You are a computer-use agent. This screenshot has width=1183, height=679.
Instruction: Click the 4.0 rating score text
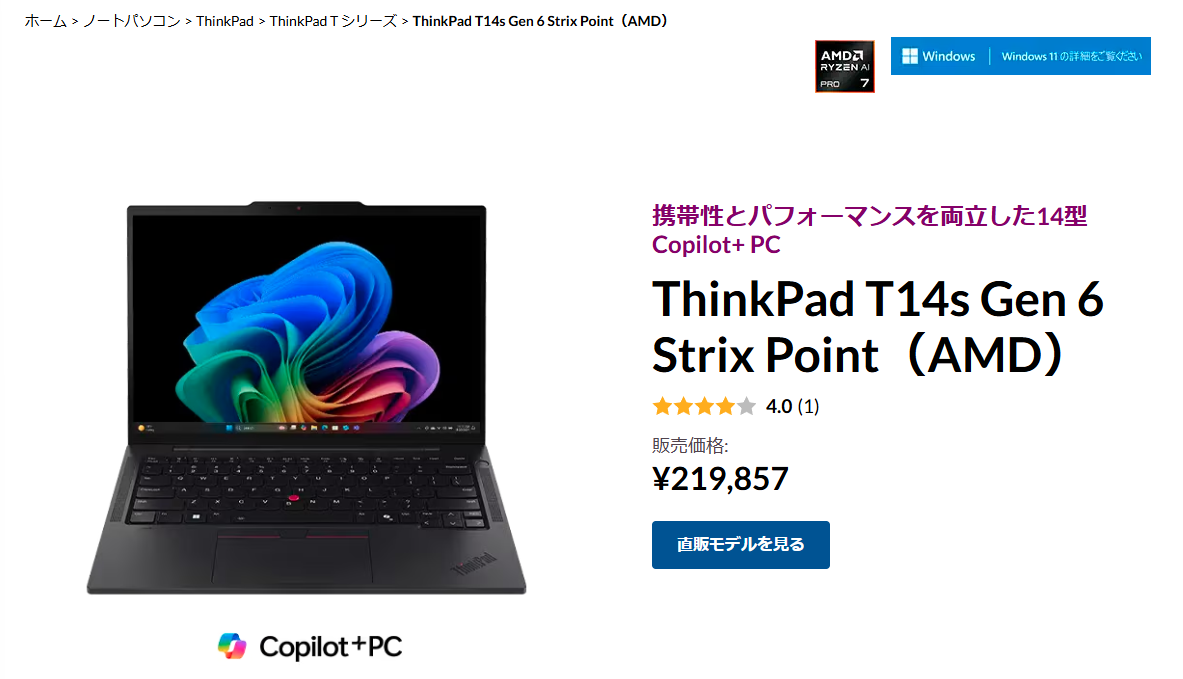pyautogui.click(x=779, y=407)
